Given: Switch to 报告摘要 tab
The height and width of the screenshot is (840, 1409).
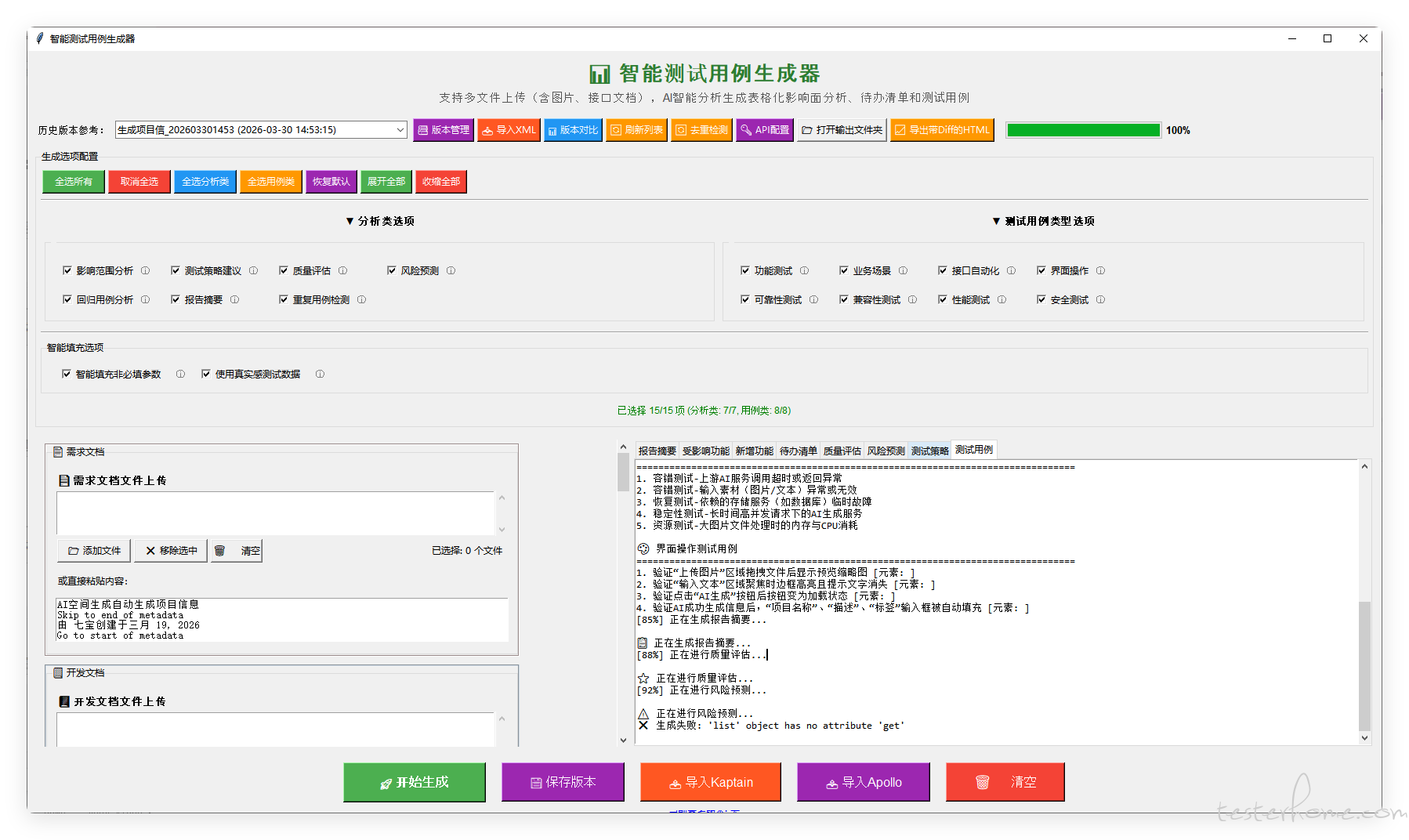Looking at the screenshot, I should click(x=657, y=451).
